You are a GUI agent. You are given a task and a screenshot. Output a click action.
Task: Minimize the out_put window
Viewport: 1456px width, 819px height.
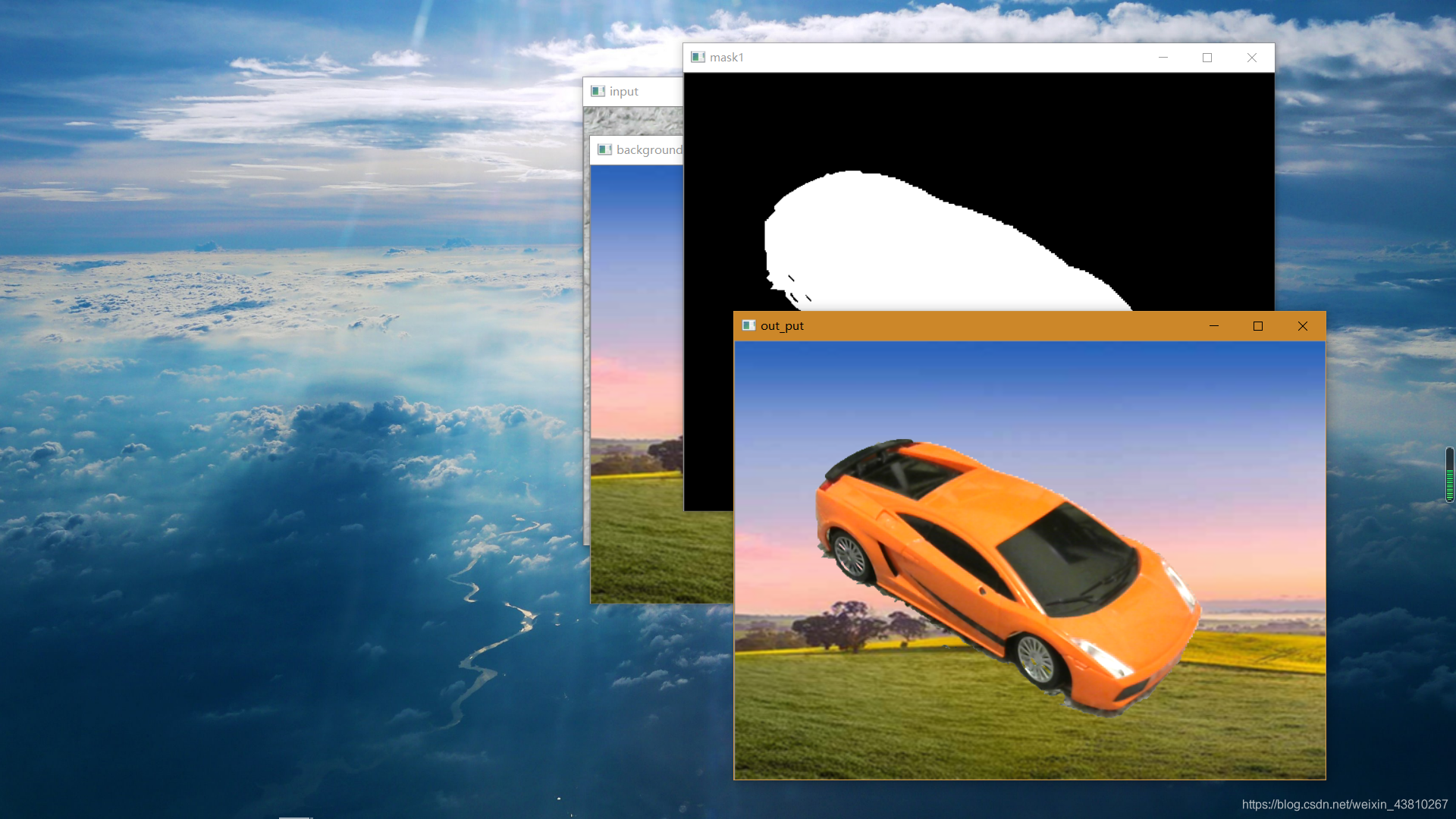[1213, 326]
